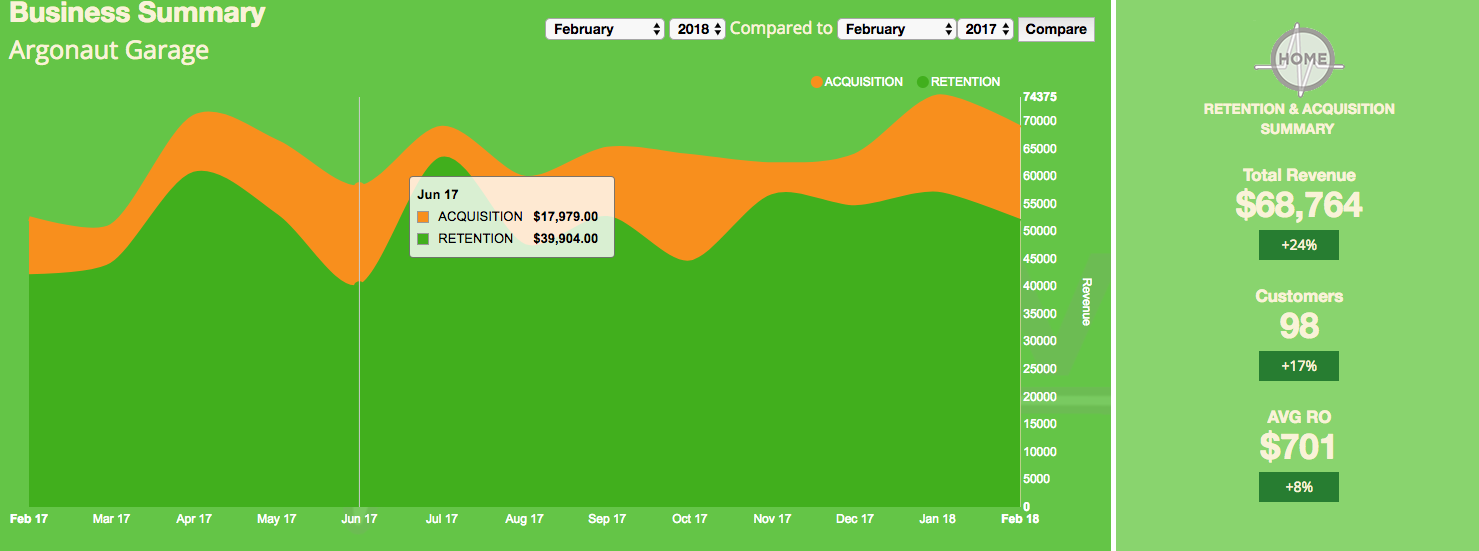
Task: Click the $68,764 Total Revenue figure
Action: point(1298,205)
